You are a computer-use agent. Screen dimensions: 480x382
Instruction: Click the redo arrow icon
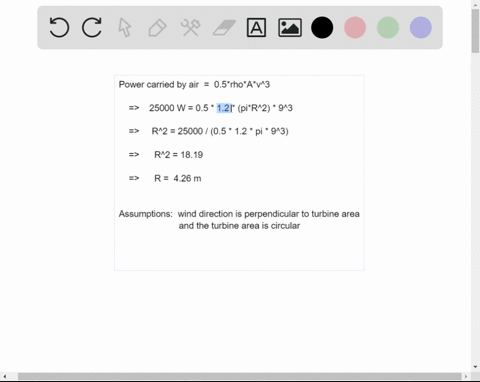pyautogui.click(x=92, y=27)
